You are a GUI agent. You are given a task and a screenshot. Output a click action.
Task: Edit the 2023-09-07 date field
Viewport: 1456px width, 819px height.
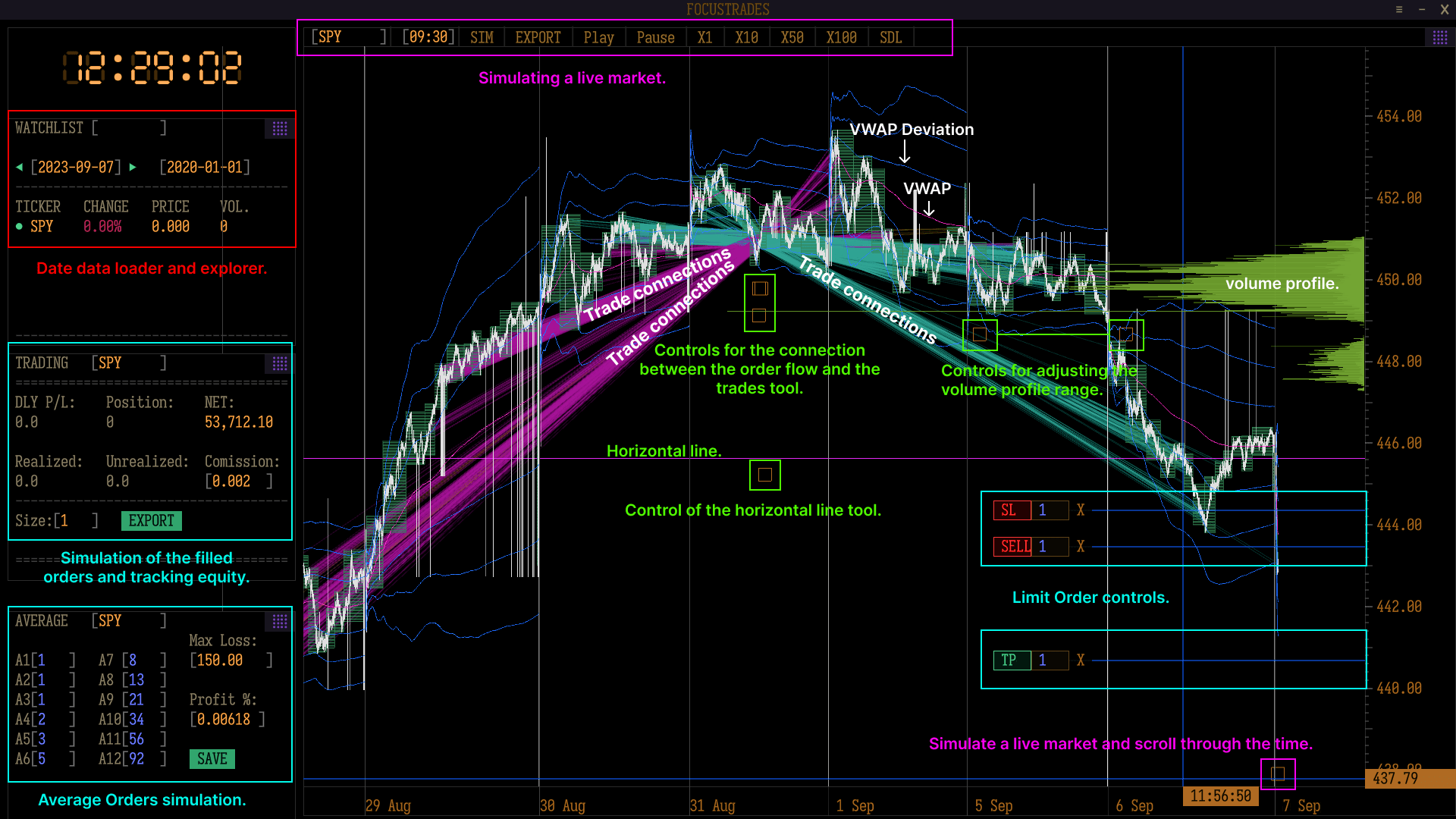[76, 167]
